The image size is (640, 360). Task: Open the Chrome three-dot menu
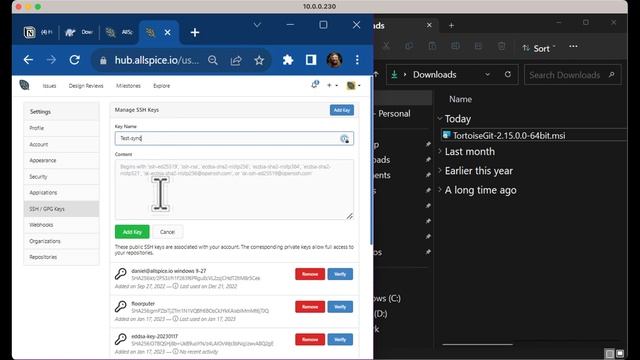357,60
